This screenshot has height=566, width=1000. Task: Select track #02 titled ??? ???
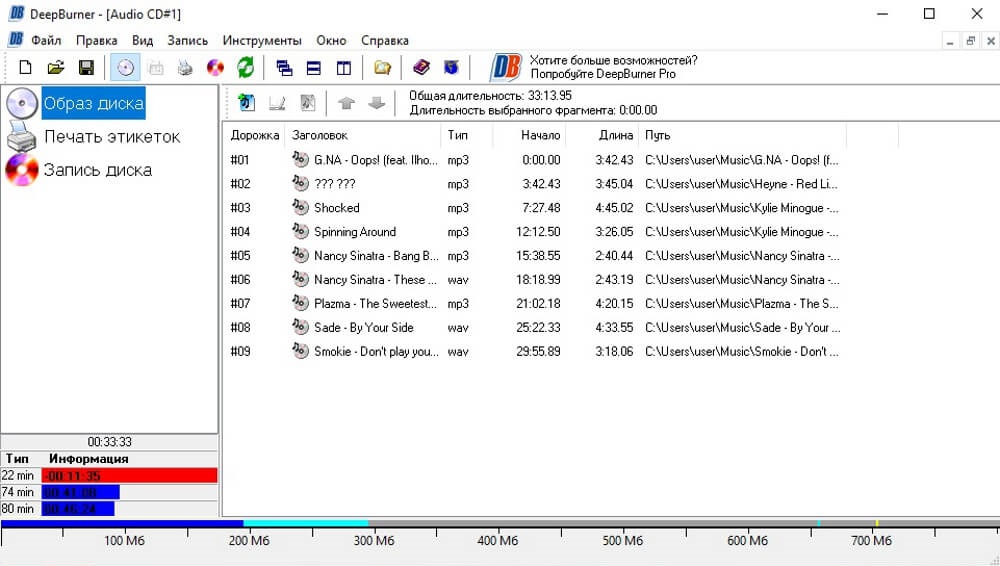click(534, 184)
